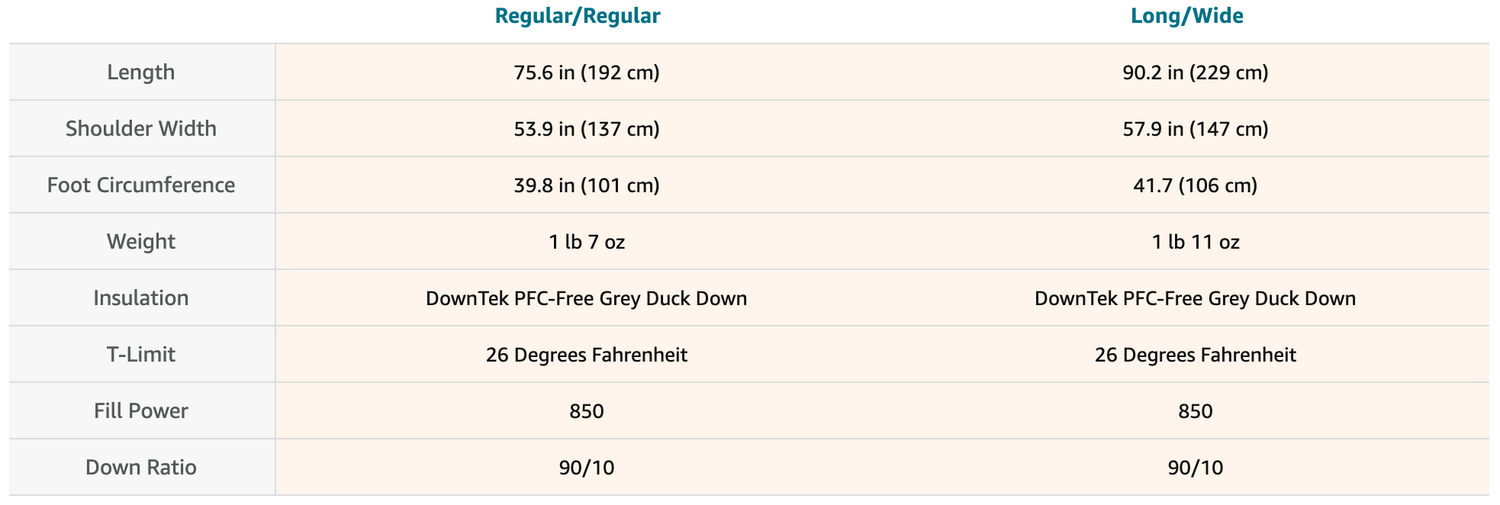Click the 41.7 (106 cm) foot circumference

point(1195,186)
